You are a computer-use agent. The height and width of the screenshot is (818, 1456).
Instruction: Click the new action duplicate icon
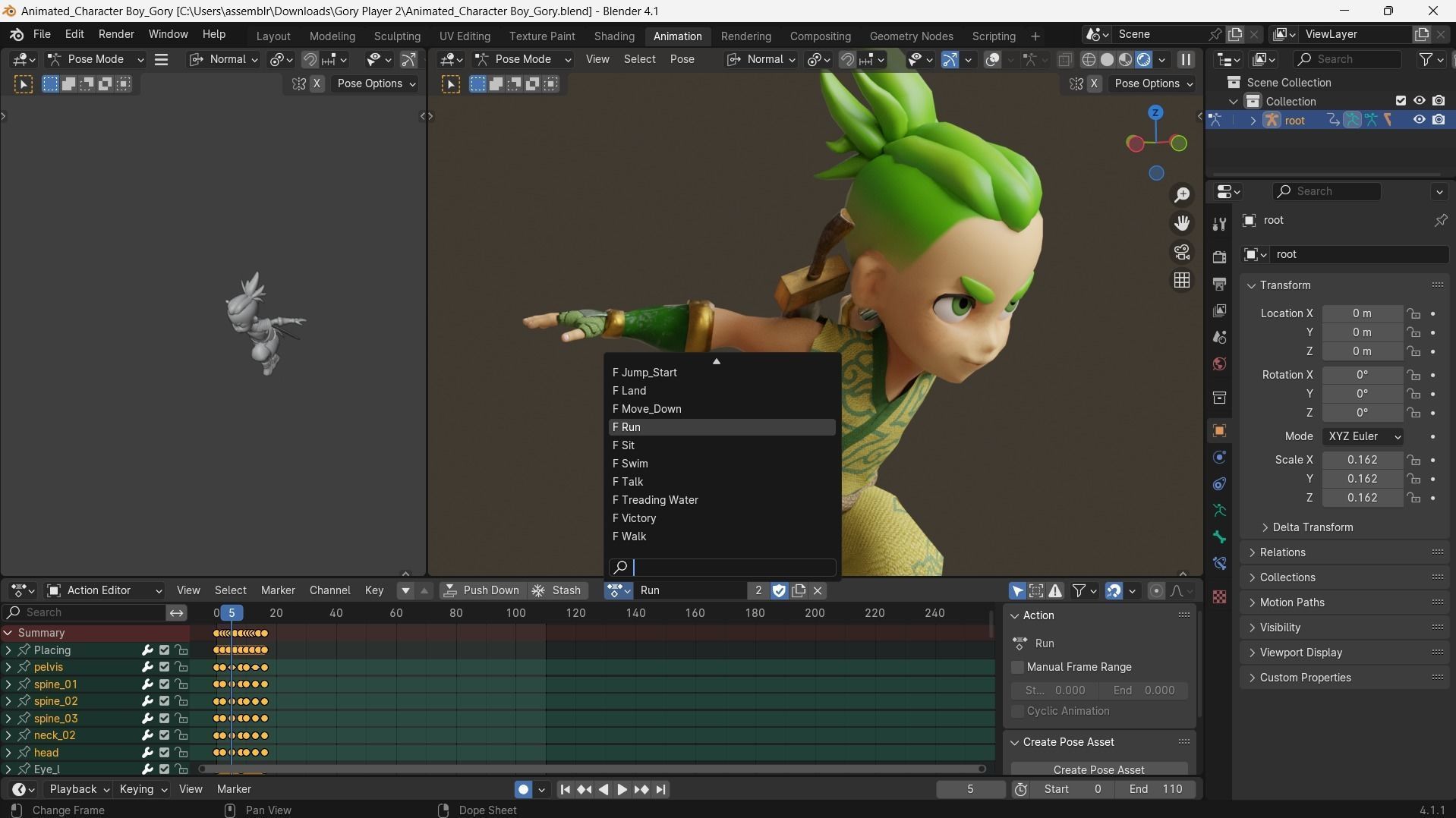799,590
